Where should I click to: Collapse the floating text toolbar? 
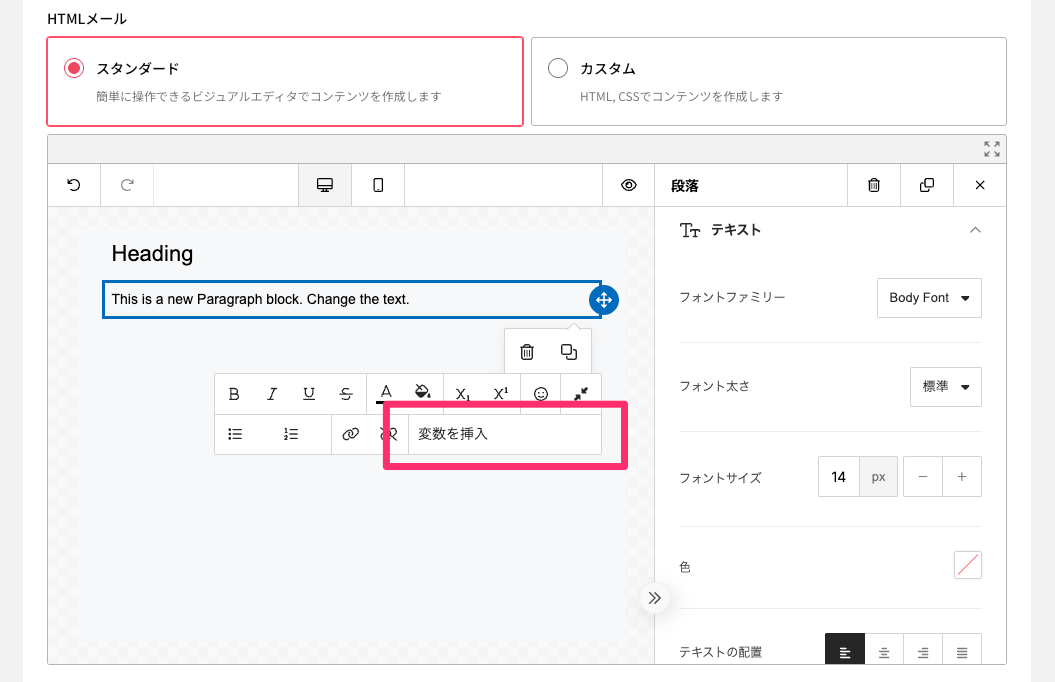point(581,394)
